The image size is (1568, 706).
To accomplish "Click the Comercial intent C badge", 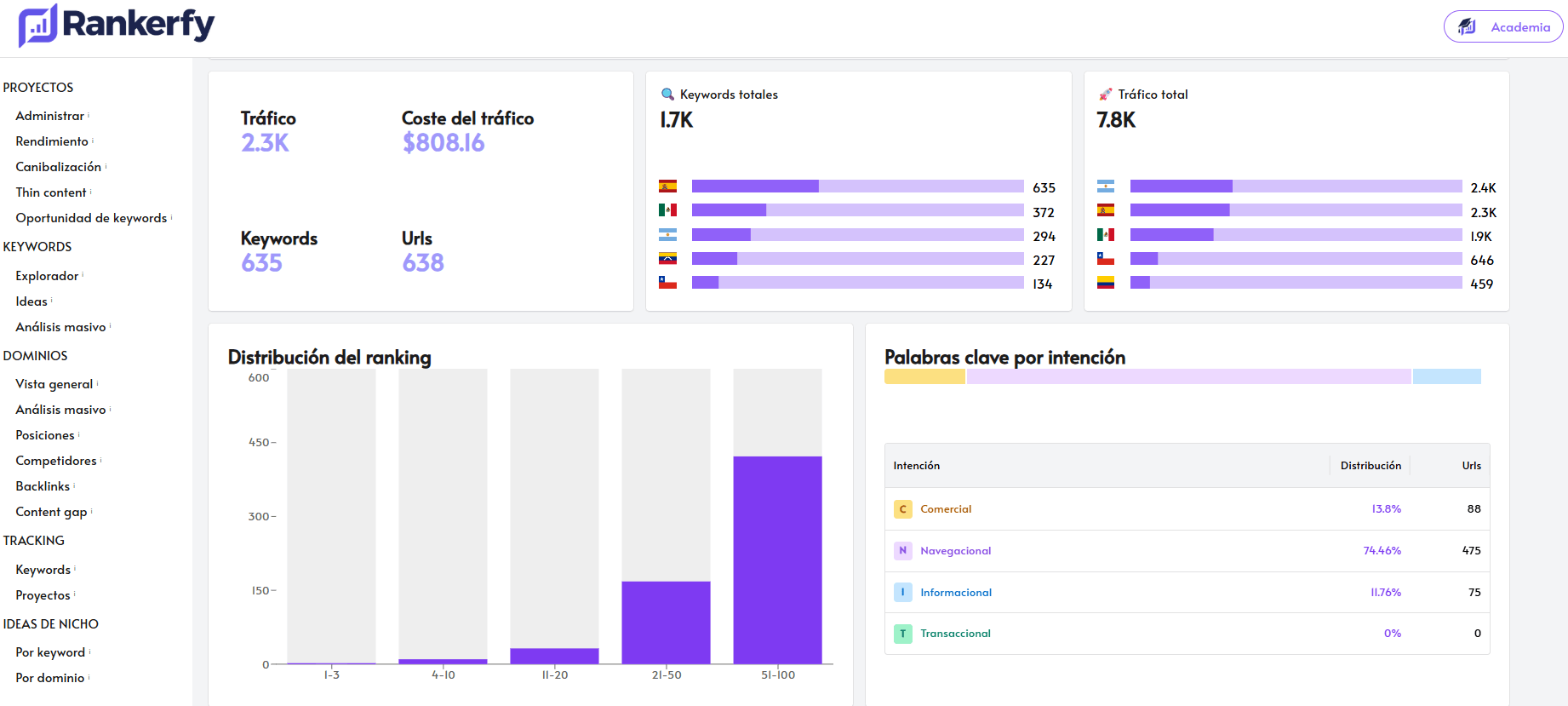I will pos(902,509).
